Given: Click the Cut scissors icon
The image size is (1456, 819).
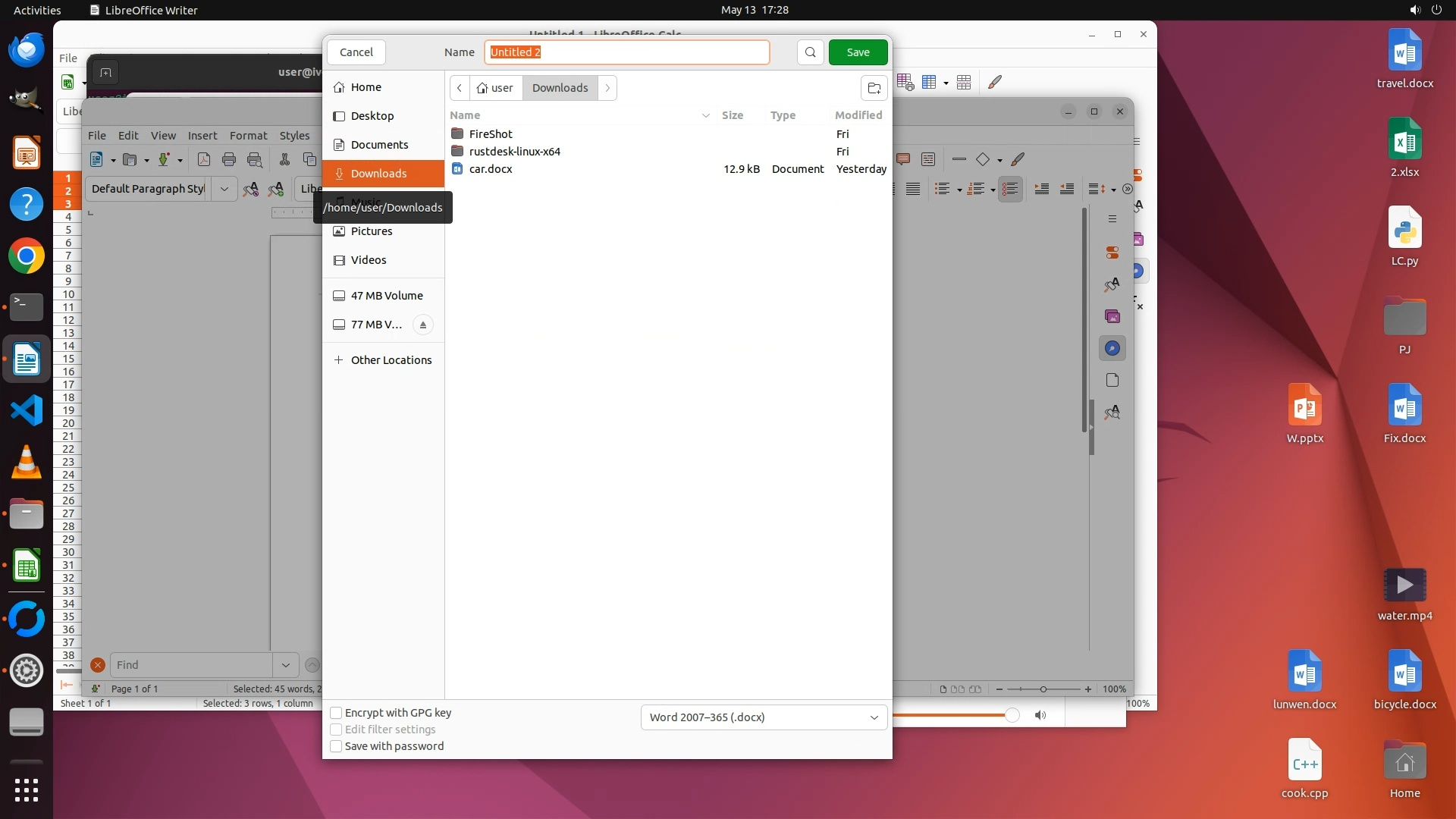Looking at the screenshot, I should [x=284, y=159].
